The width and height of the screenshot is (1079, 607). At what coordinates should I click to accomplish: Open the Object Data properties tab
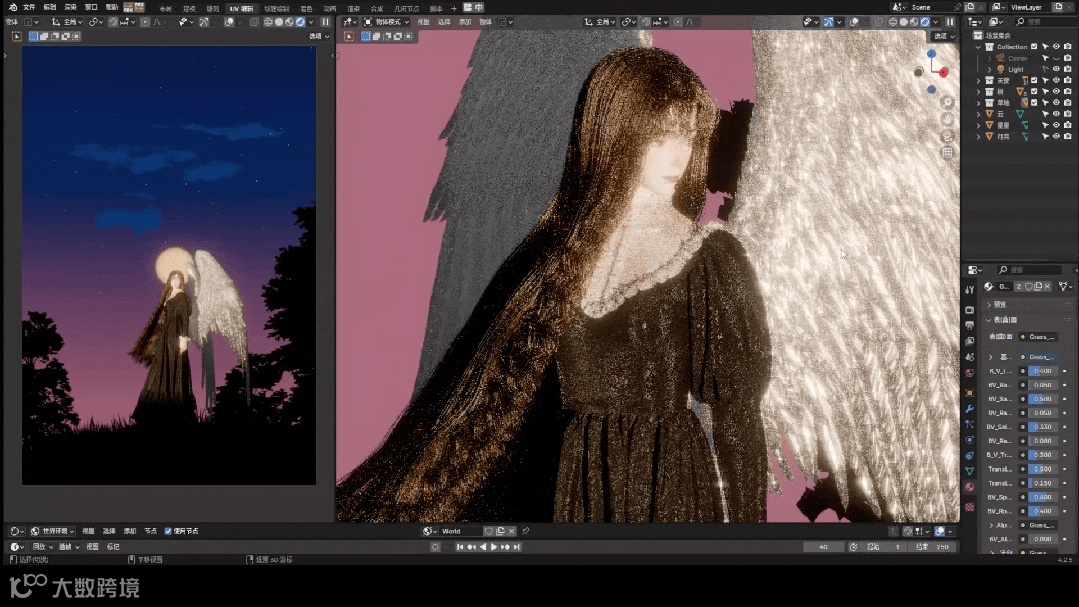970,471
